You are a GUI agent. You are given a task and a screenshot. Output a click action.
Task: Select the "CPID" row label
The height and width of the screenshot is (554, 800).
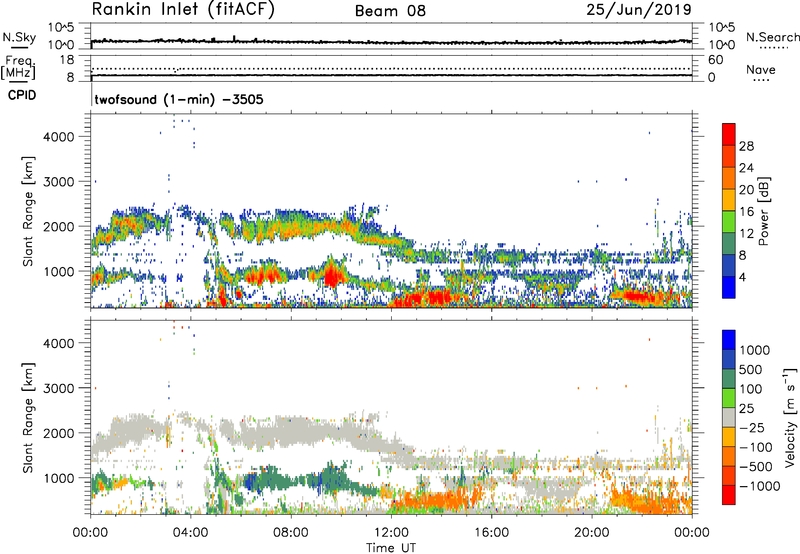tap(22, 95)
